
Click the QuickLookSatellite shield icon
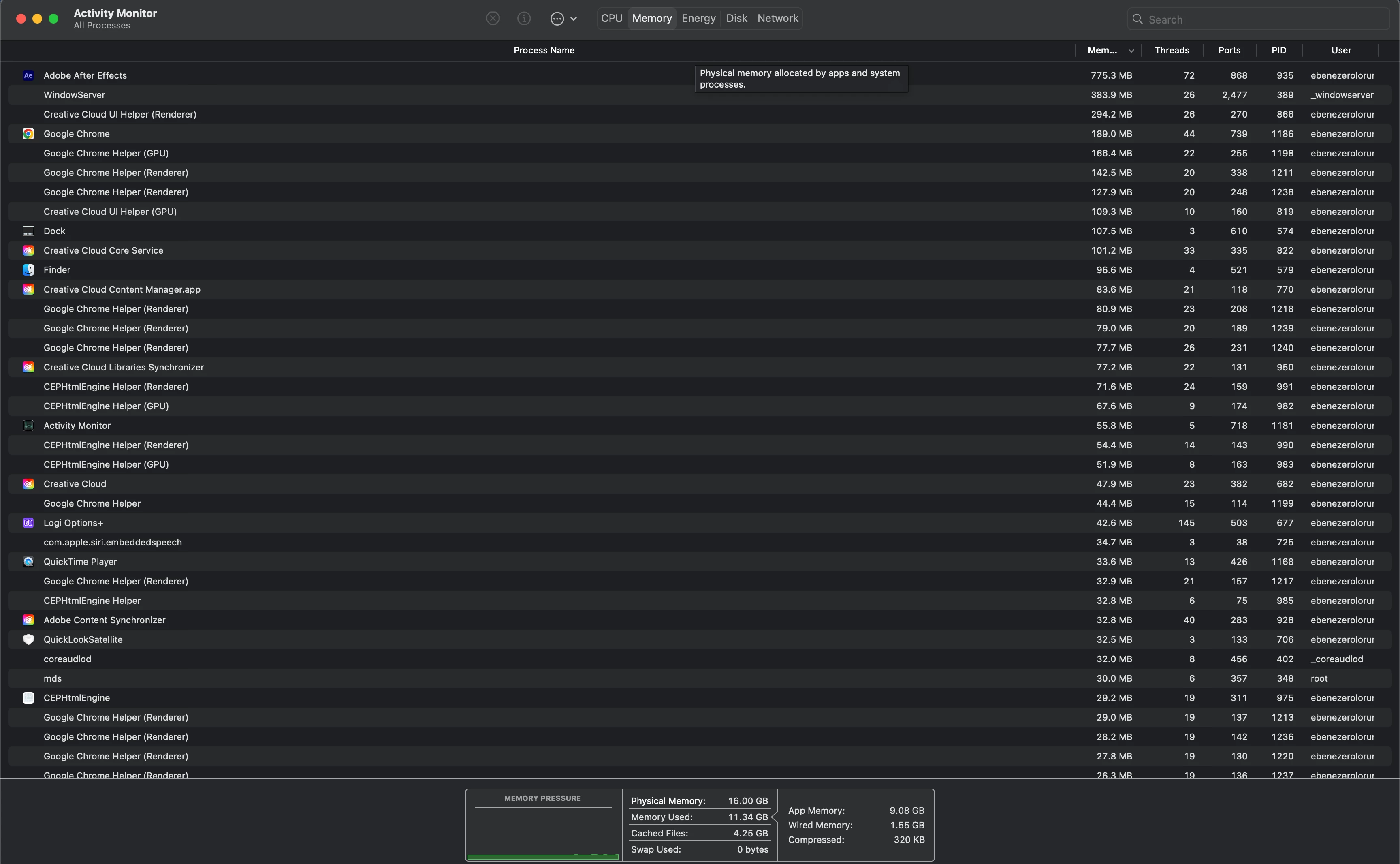(x=28, y=639)
